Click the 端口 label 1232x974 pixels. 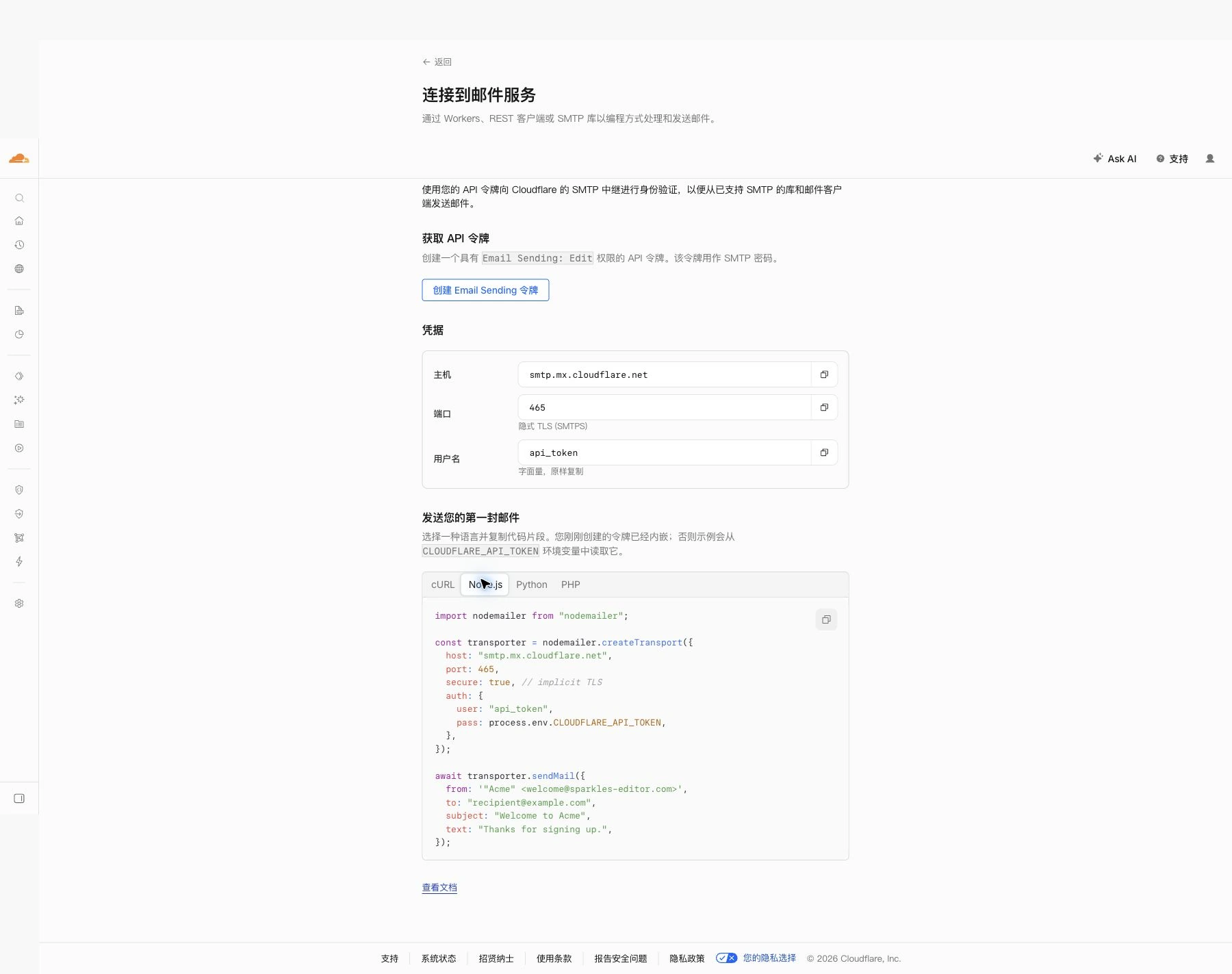[x=442, y=413]
